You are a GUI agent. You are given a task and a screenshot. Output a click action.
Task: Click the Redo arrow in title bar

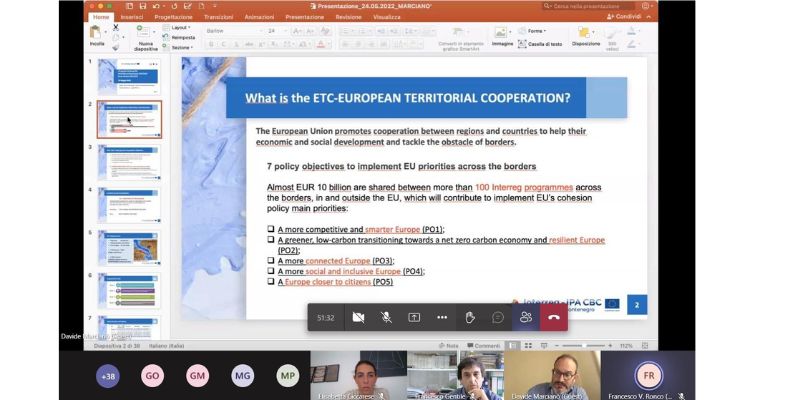tap(174, 6)
